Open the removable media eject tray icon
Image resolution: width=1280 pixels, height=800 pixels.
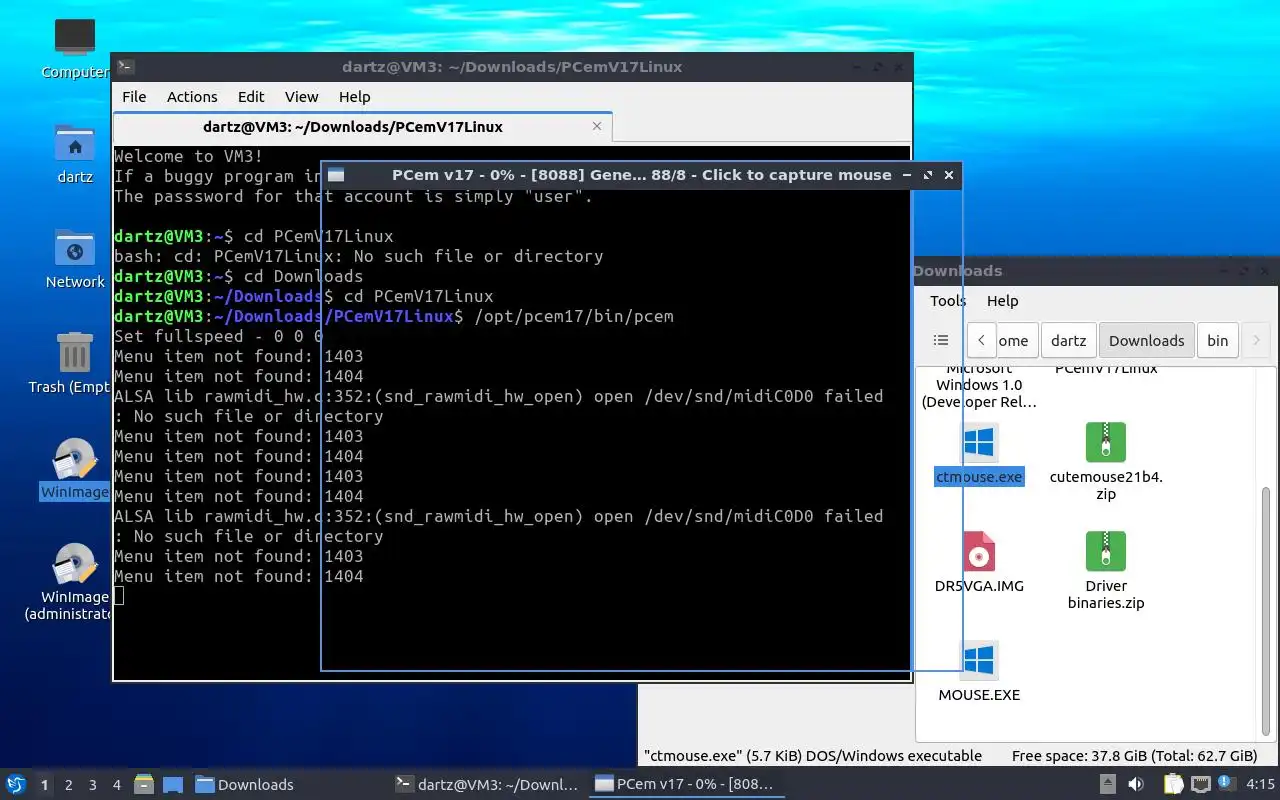point(1108,784)
